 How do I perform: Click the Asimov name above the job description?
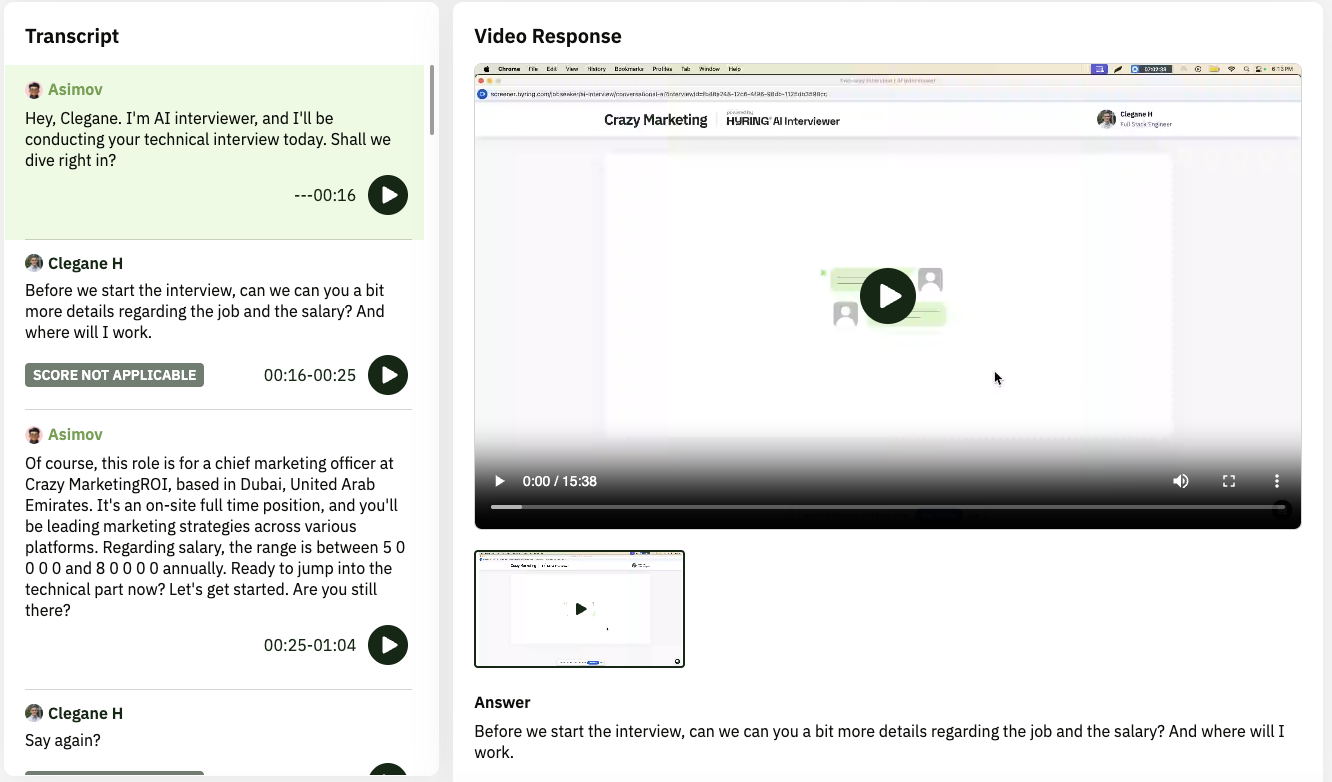[75, 434]
